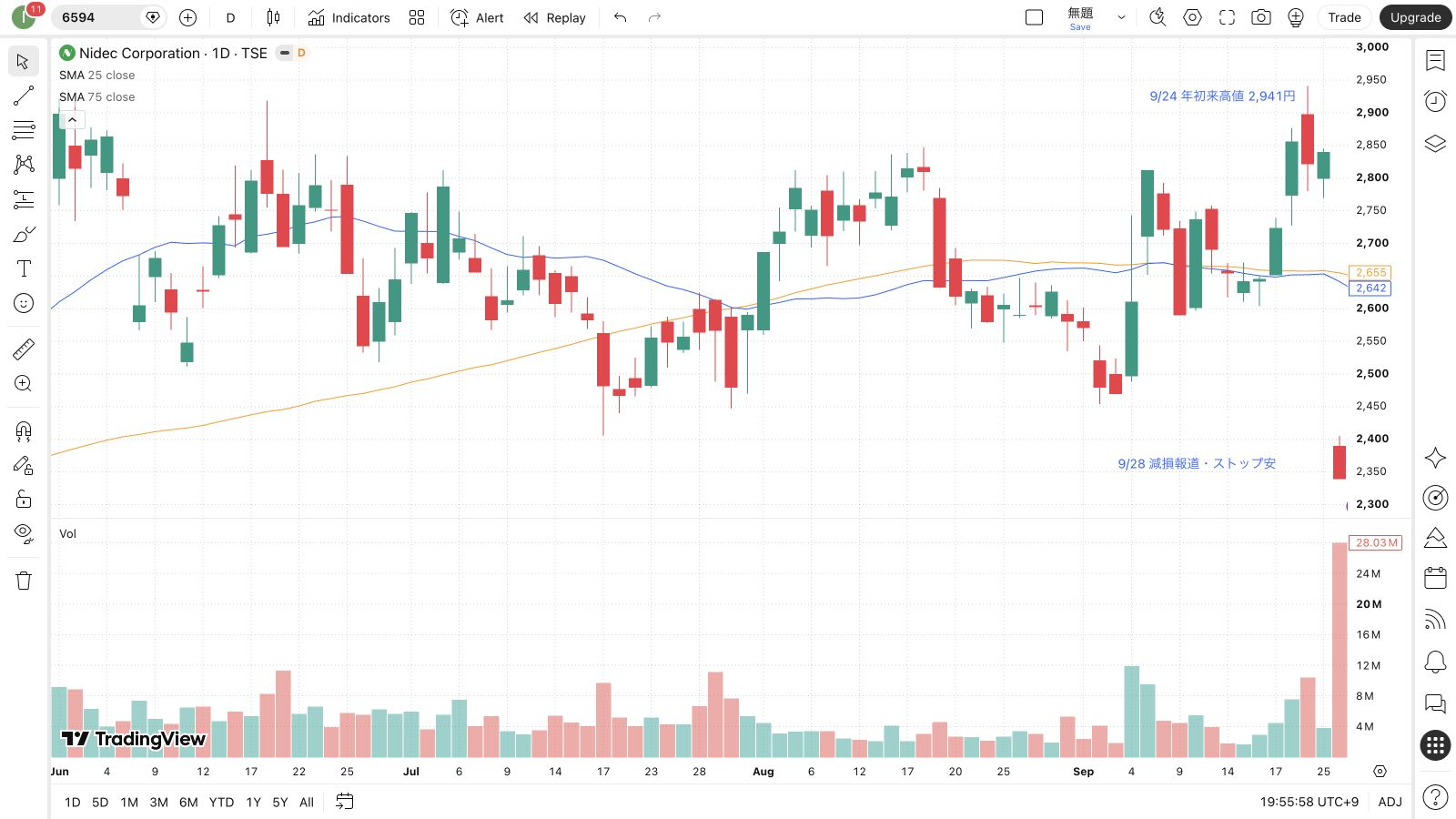The width and height of the screenshot is (1456, 819).
Task: Open timezone menu at 19:55:58 UTC+9
Action: coord(1309,802)
